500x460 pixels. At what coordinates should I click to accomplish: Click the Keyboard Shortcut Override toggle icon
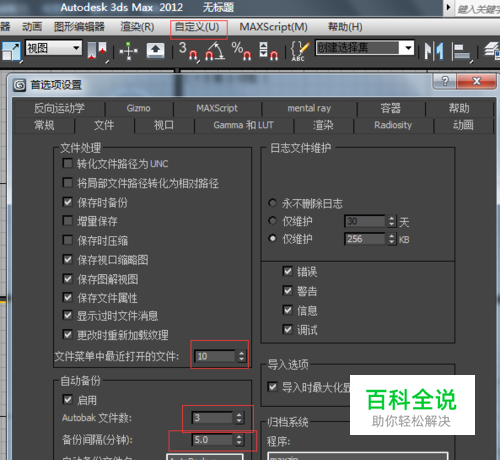[x=155, y=51]
